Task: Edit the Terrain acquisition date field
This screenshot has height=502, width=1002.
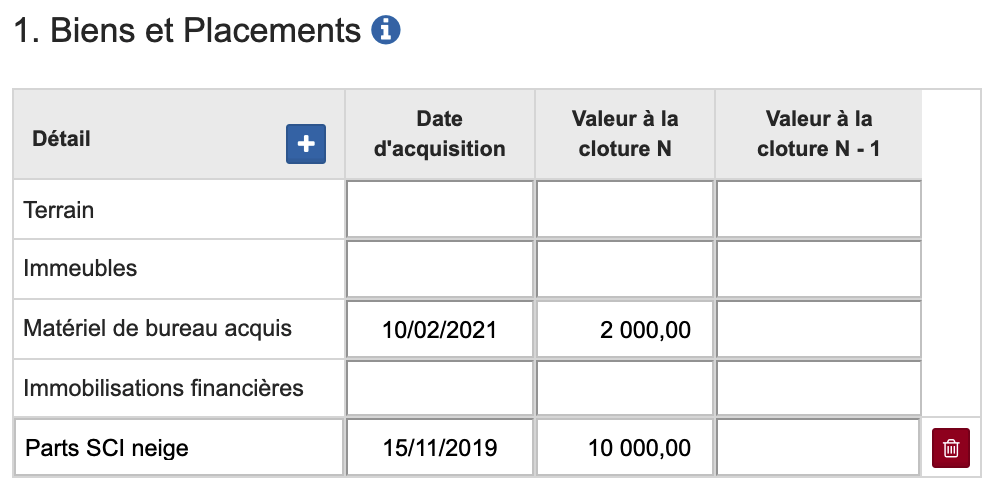Action: coord(440,210)
